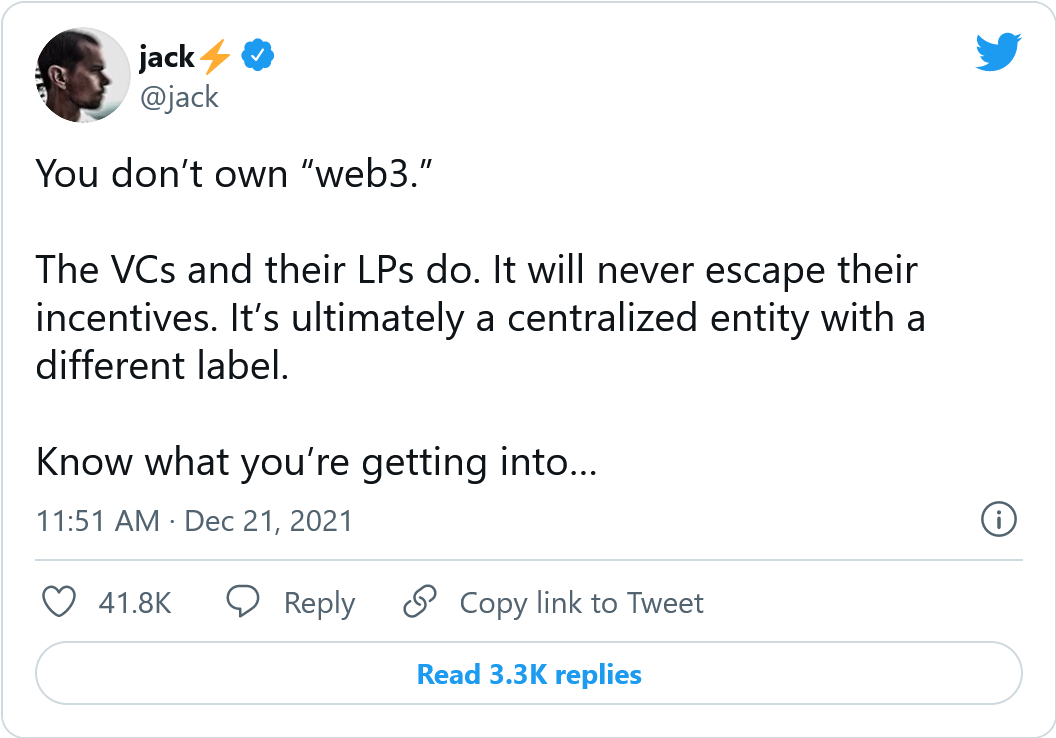Open the @jack handle link
Screen dimensions: 1056x738
[x=178, y=96]
